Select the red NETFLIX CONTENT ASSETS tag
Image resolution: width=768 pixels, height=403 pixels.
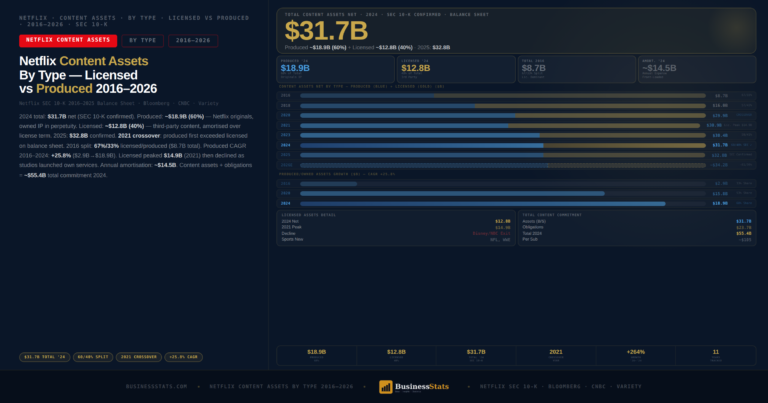click(68, 41)
